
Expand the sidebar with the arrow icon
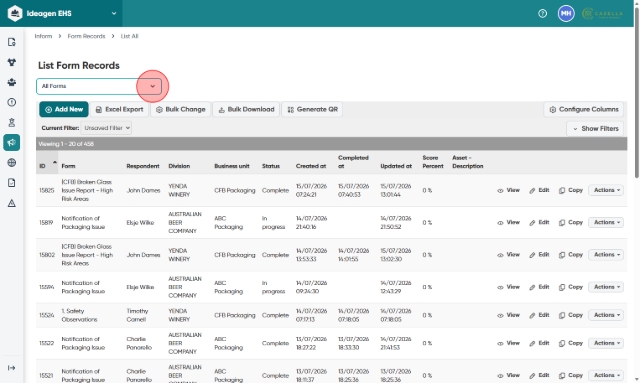11,368
